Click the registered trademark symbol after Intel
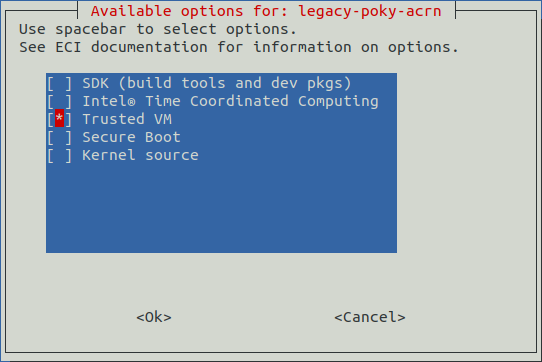Screen dimensions: 542x362 (x=131, y=102)
